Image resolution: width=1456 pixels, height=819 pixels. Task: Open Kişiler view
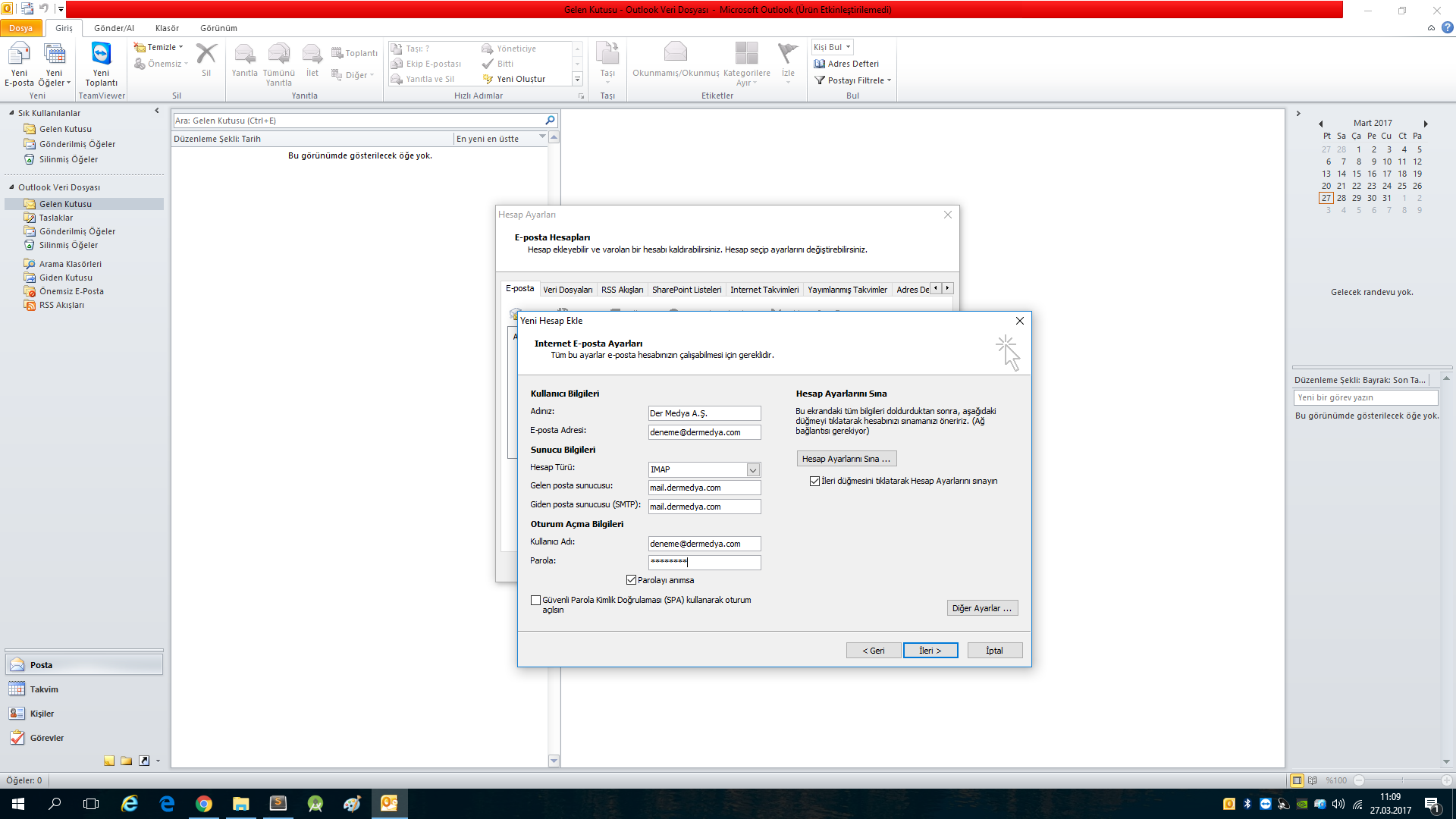[84, 714]
